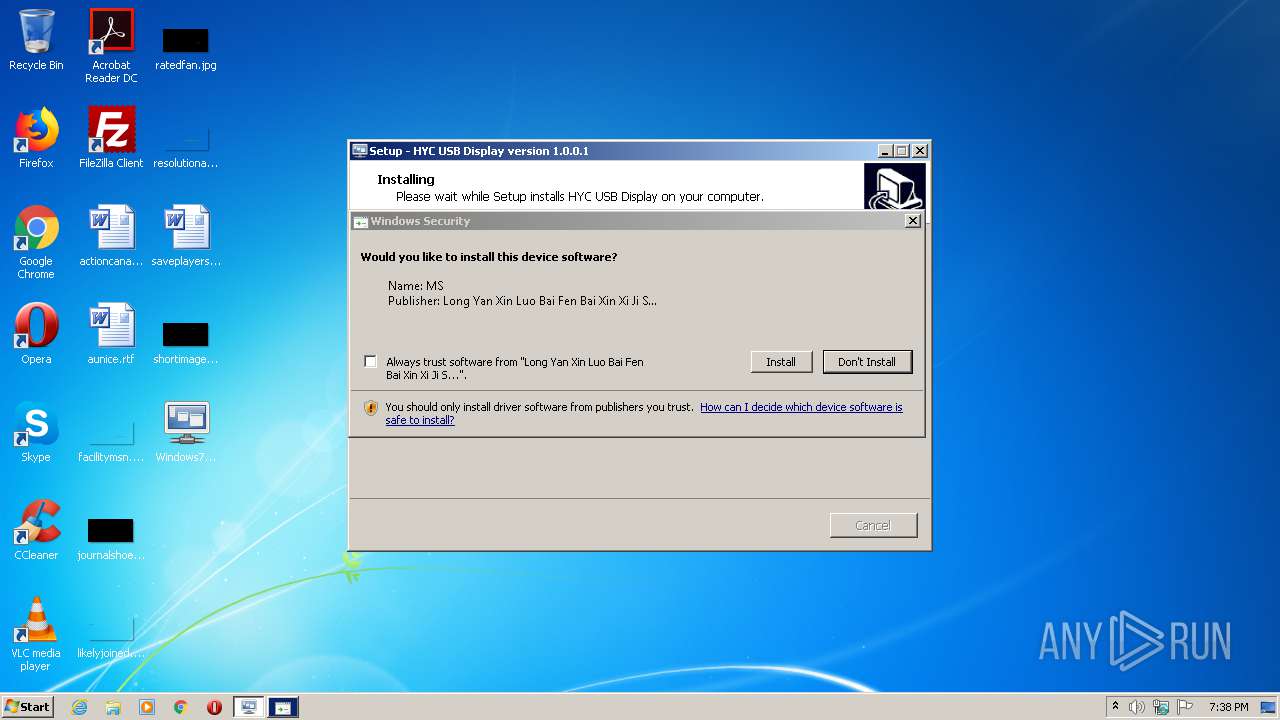Image resolution: width=1280 pixels, height=720 pixels.
Task: Switch to Windows Security taskbar button
Action: tap(282, 707)
